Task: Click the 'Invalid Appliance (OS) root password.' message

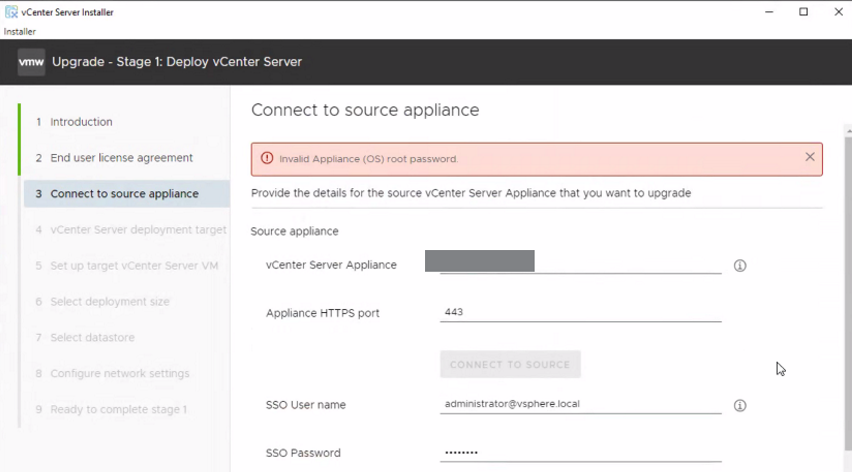Action: (368, 159)
